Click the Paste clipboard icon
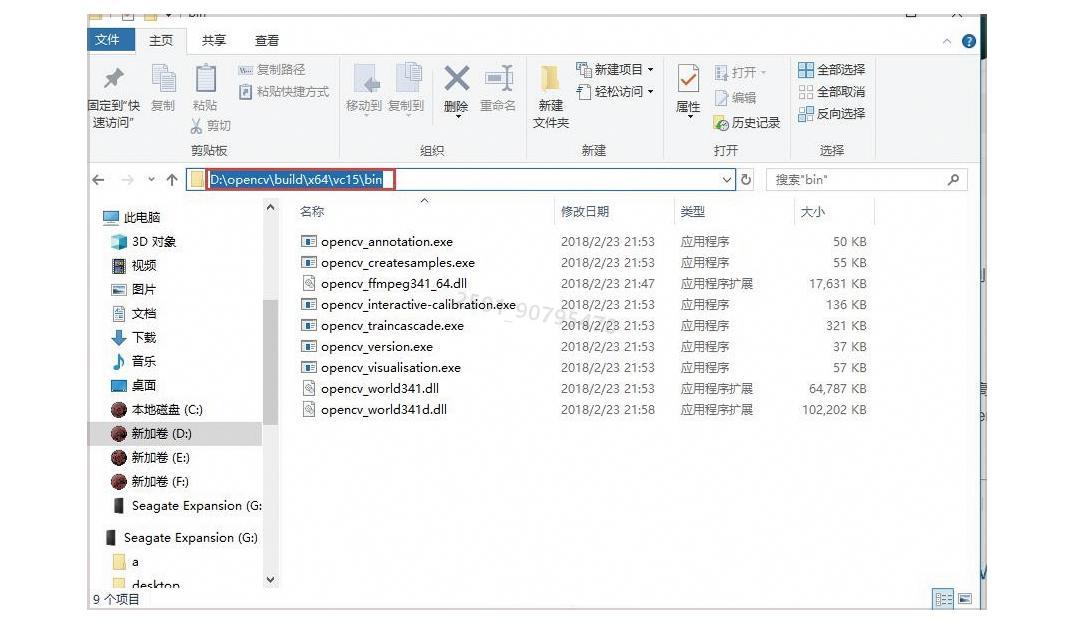This screenshot has width=1075, height=625. click(x=205, y=78)
